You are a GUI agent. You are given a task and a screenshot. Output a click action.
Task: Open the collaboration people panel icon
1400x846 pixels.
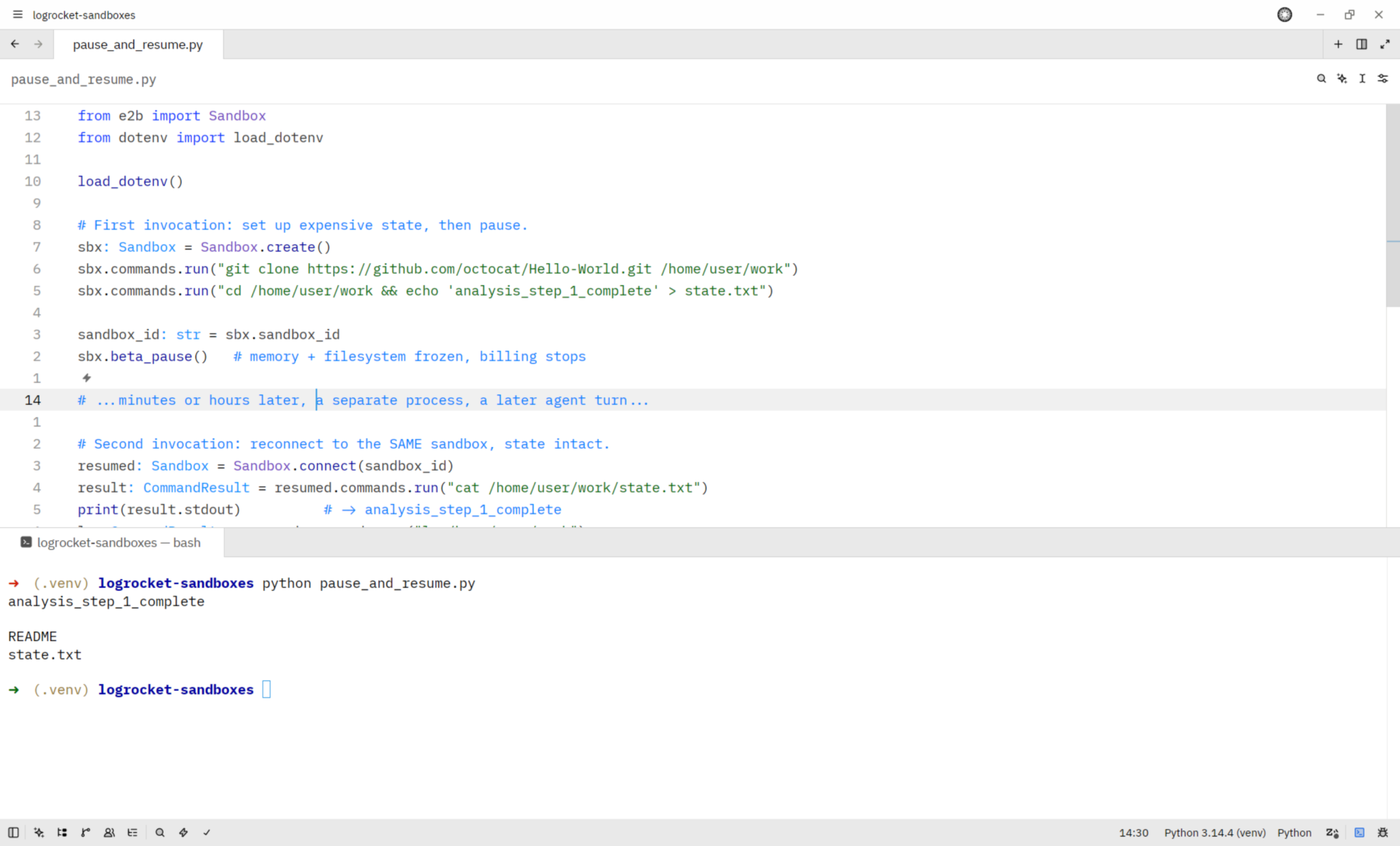pos(109,832)
